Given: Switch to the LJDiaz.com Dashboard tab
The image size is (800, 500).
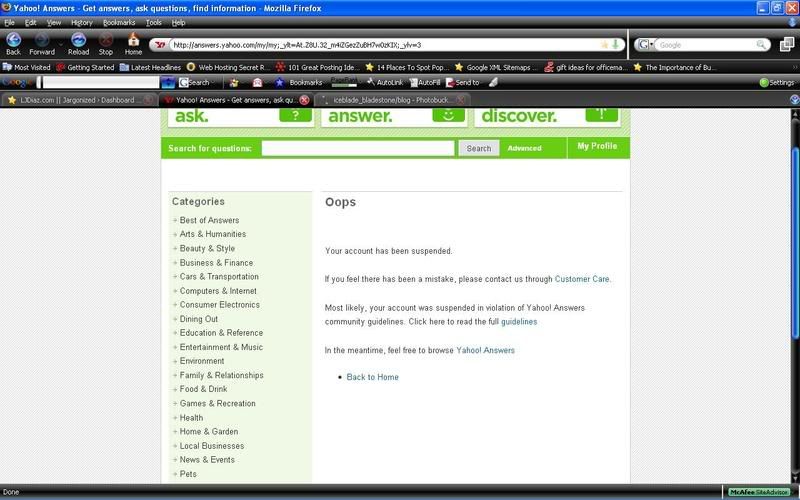Looking at the screenshot, I should pos(78,100).
